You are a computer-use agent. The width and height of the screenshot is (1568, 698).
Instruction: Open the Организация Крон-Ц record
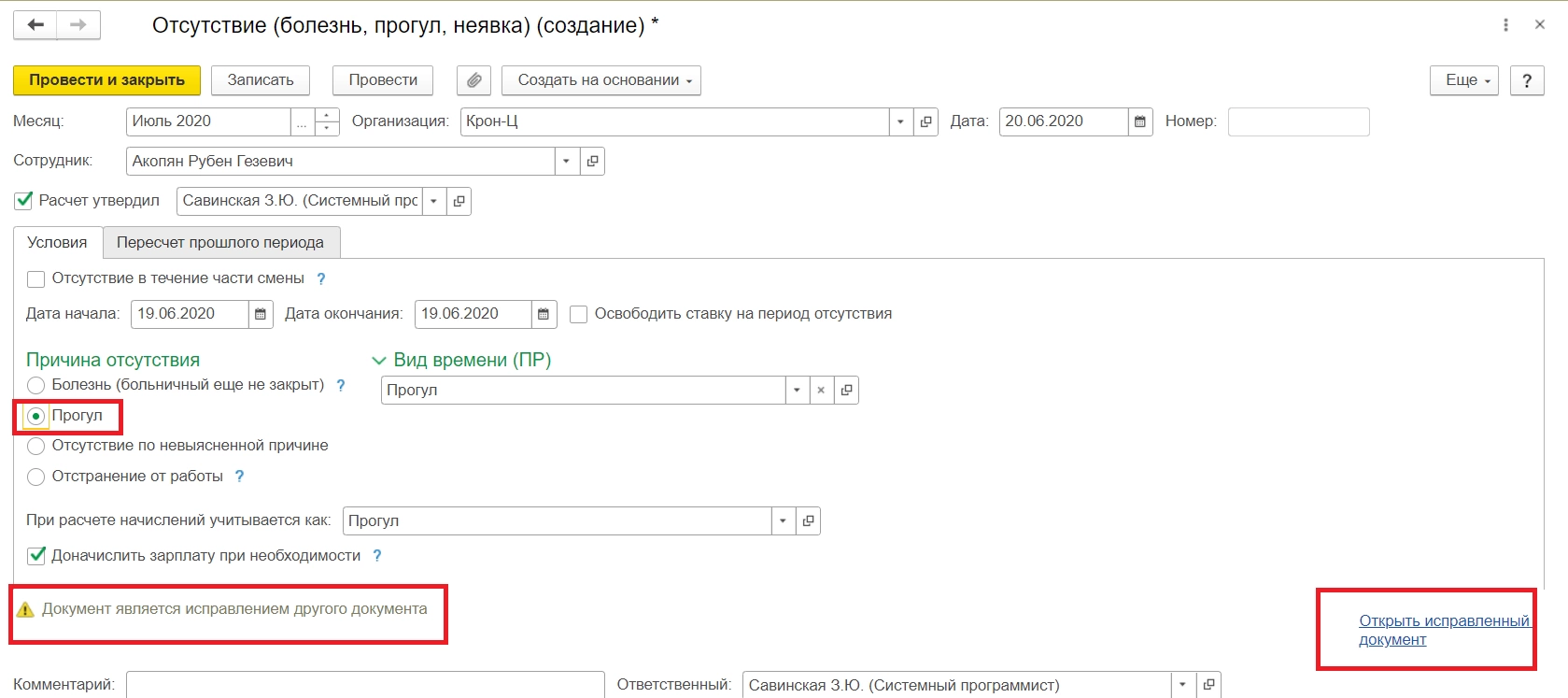[925, 121]
